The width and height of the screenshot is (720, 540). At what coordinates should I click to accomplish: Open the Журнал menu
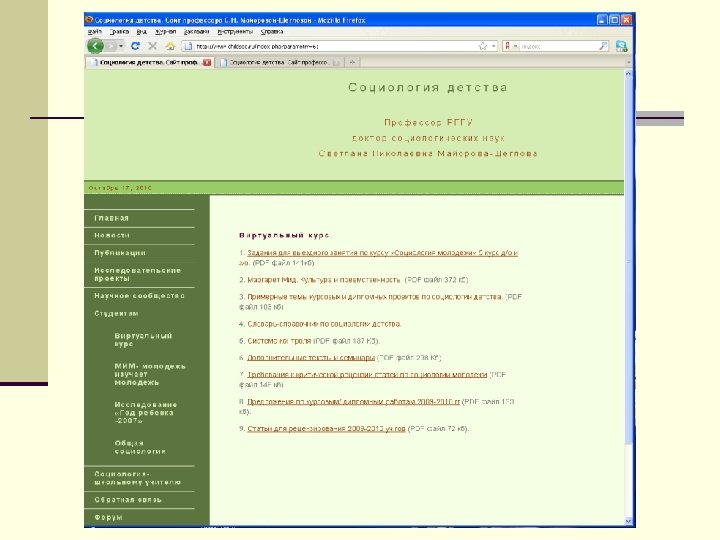point(165,32)
